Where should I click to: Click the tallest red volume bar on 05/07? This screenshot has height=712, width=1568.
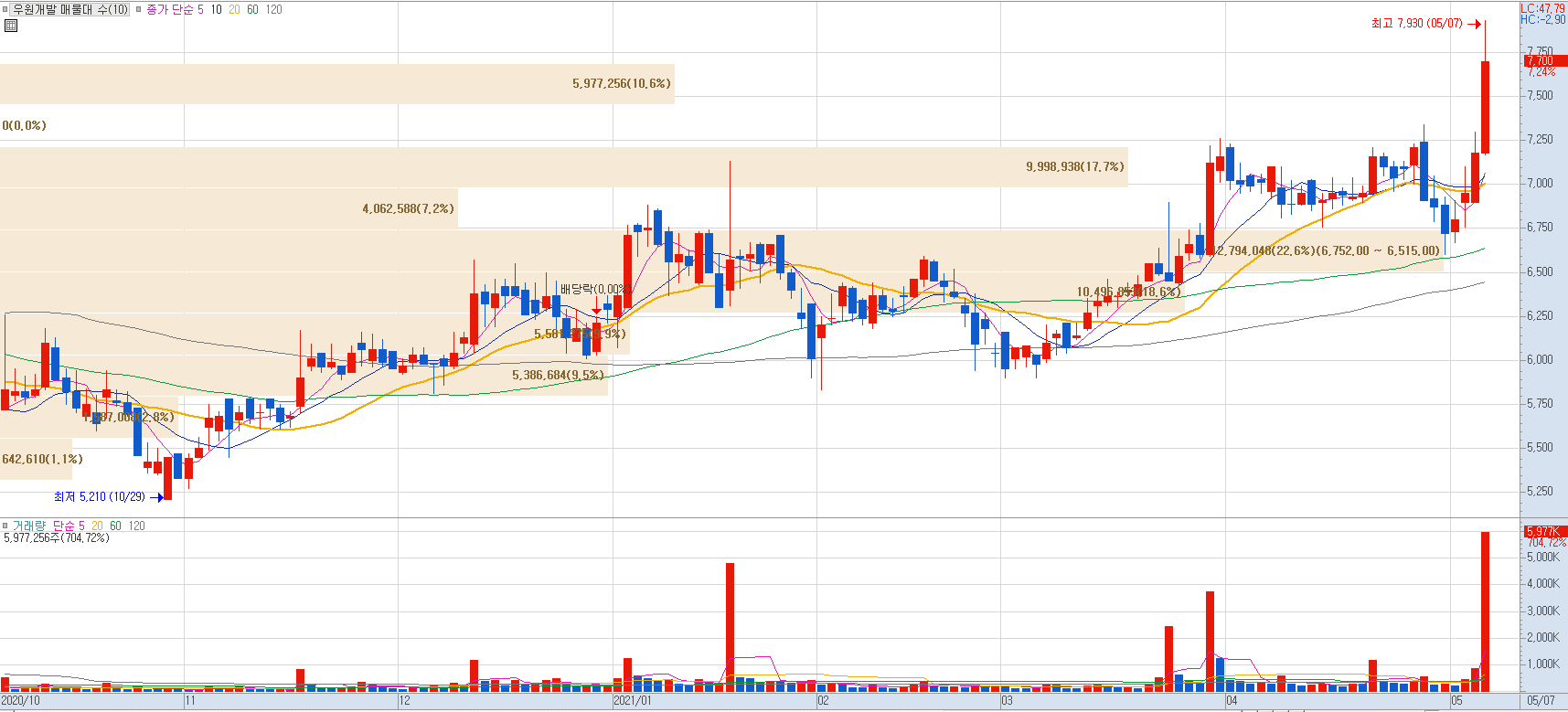click(x=1486, y=611)
